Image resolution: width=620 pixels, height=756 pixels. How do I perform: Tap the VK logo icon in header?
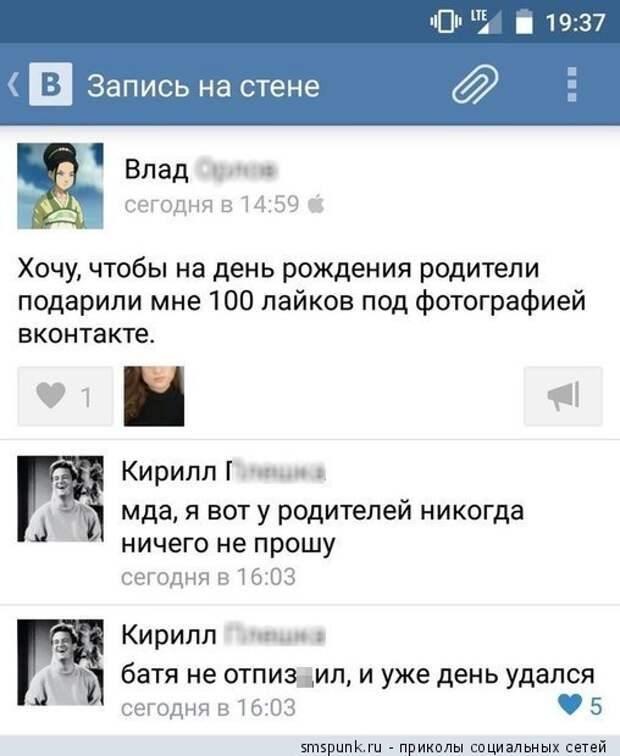coord(51,84)
